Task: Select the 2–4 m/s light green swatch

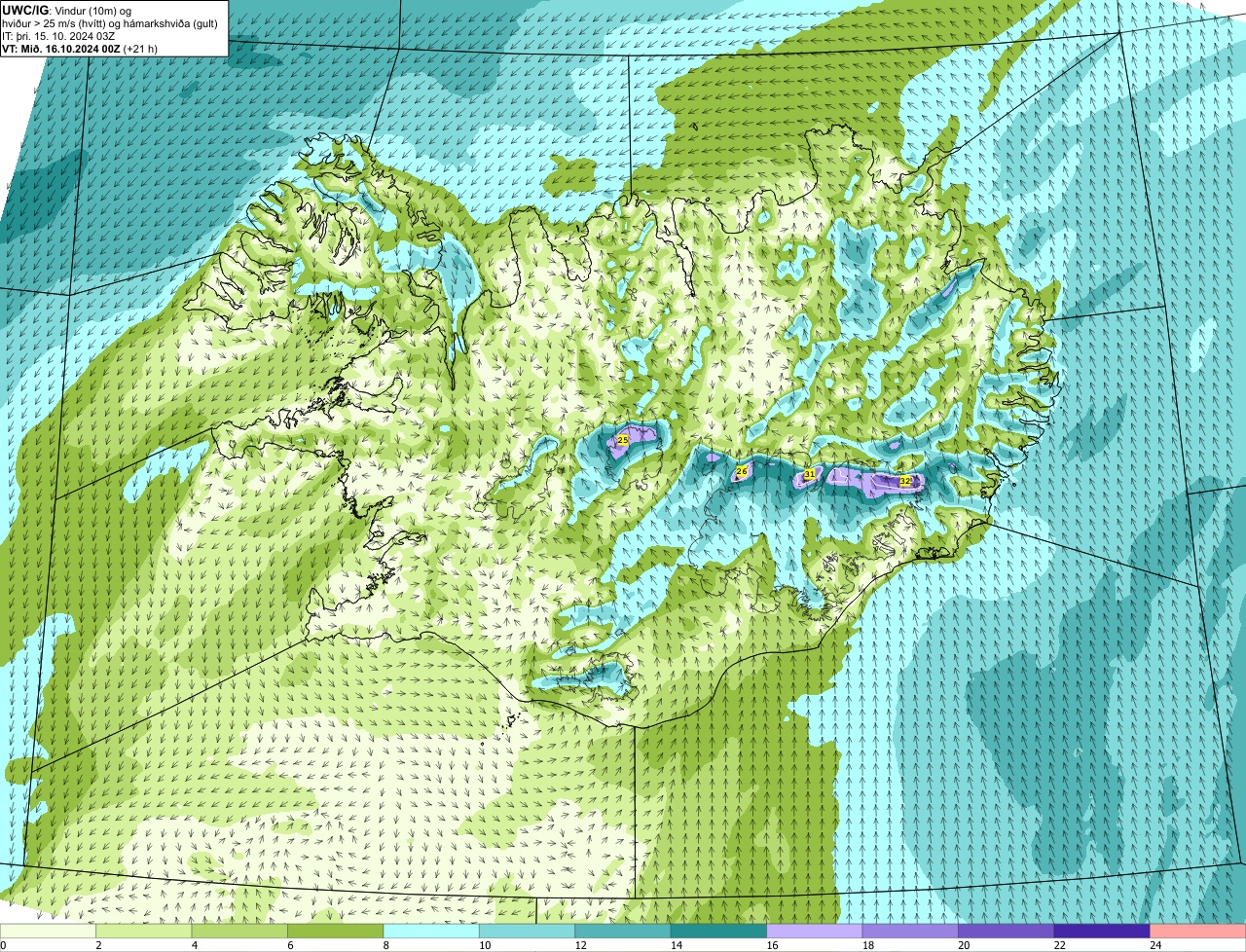Action: (x=144, y=931)
